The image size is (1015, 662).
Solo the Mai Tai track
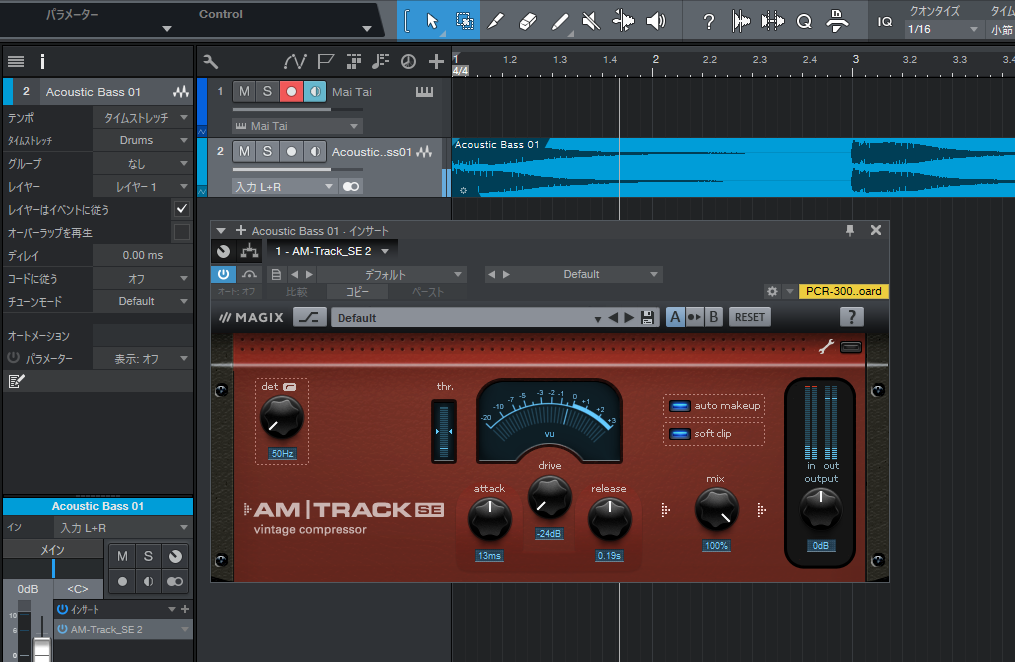point(267,92)
